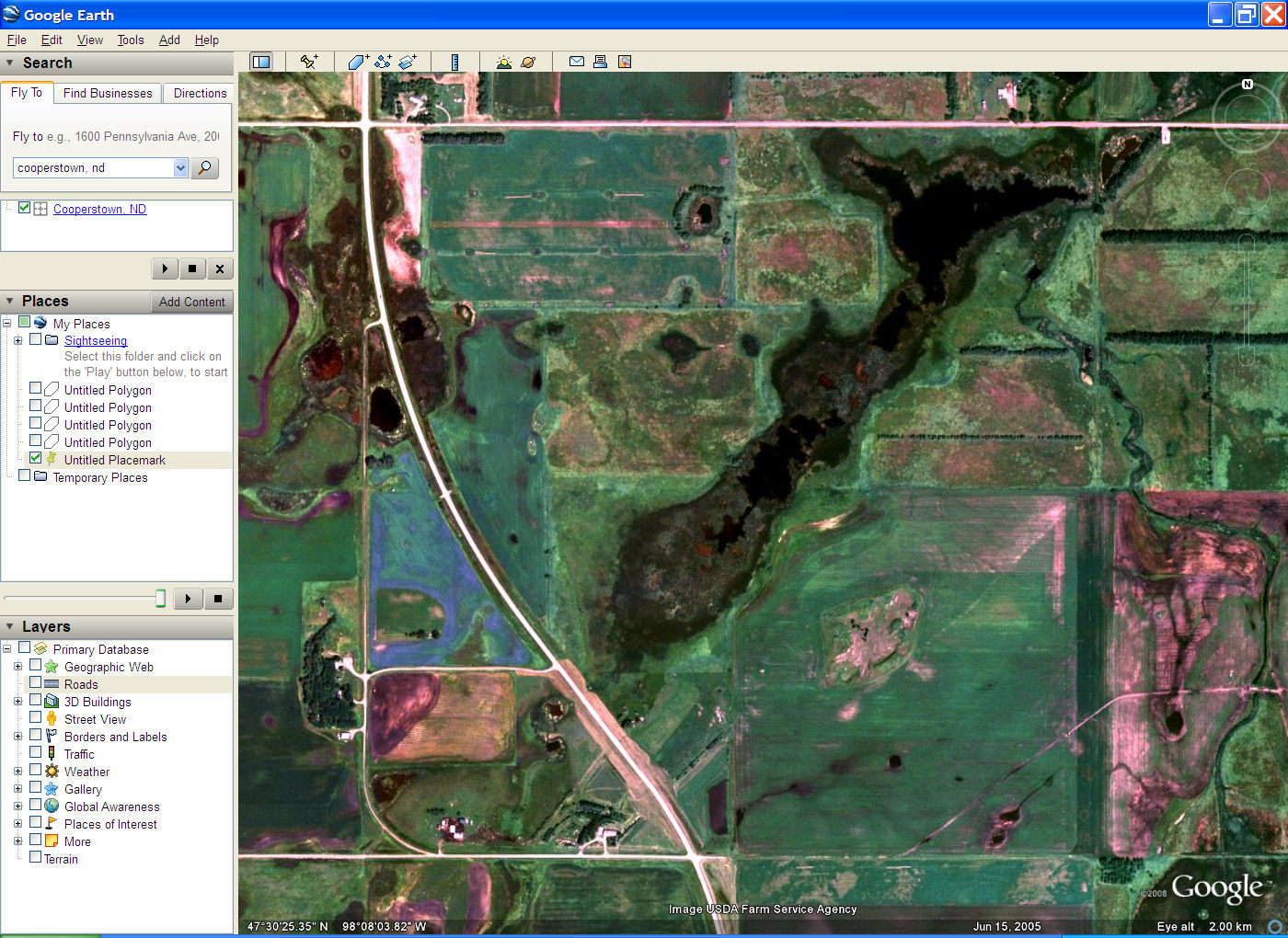Expand the Gallery layer node

tap(17, 788)
